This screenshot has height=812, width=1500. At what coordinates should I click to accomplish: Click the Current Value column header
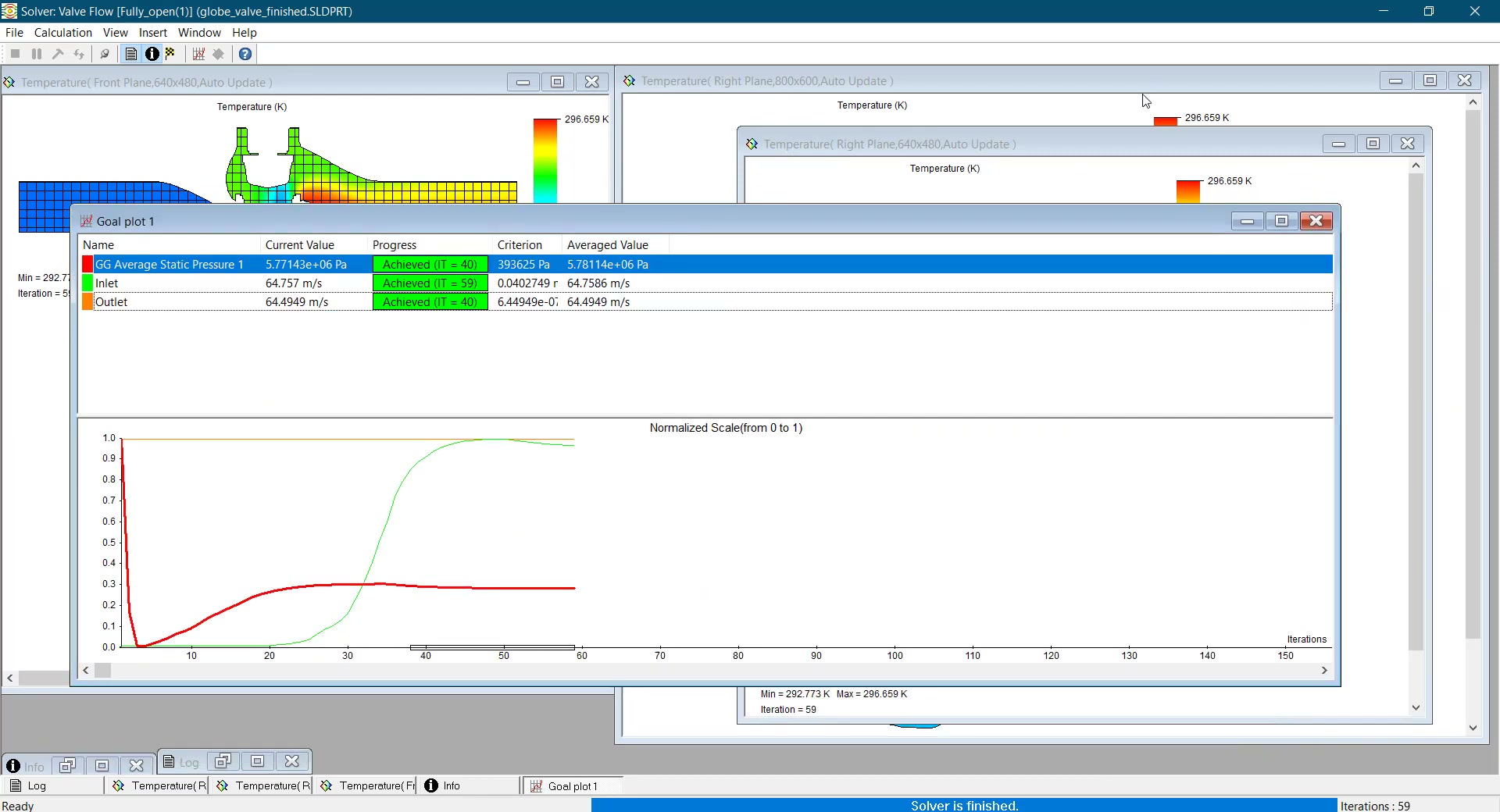pos(314,244)
